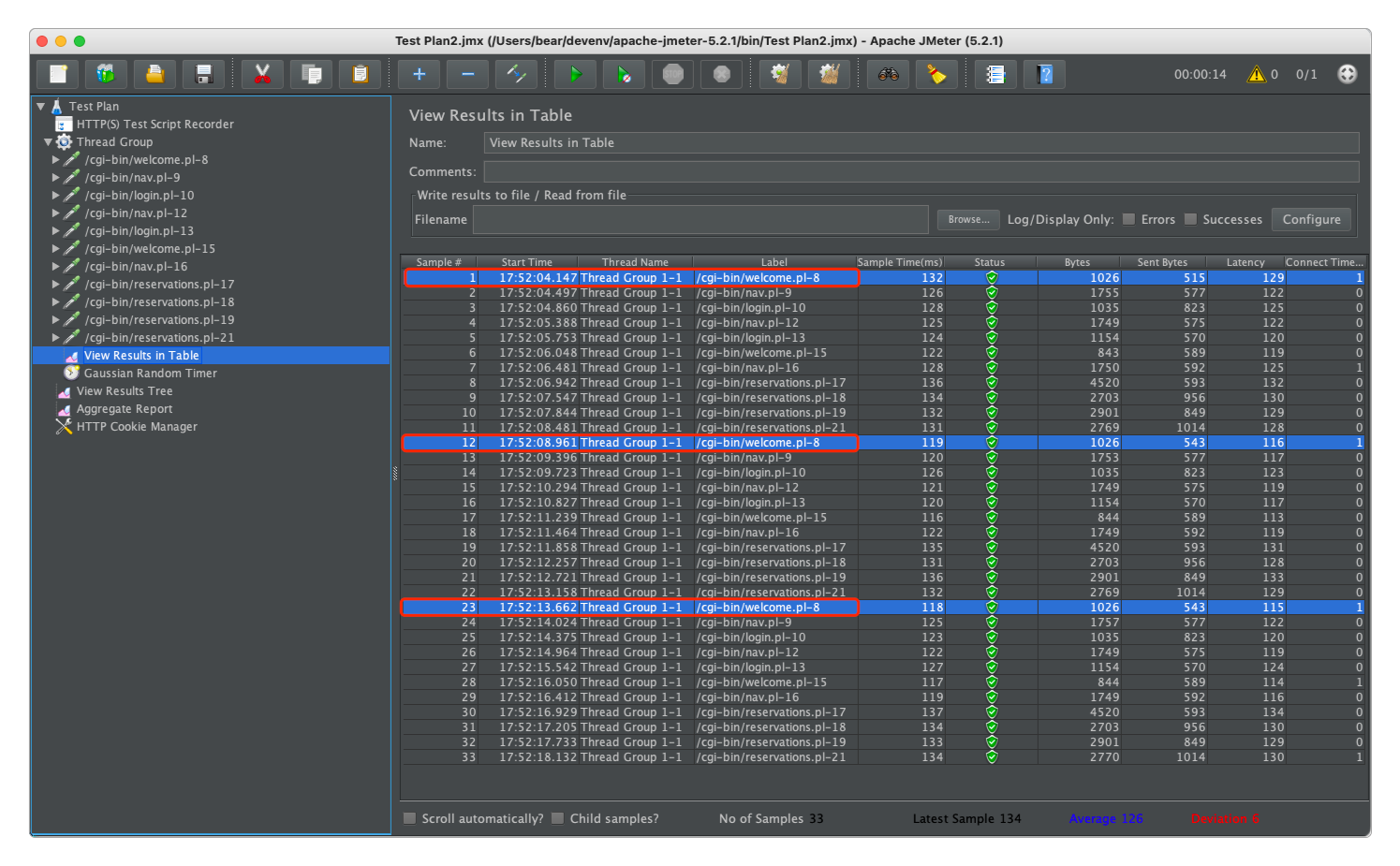This screenshot has width=1400, height=866.
Task: Click Start no pauses icon
Action: pos(624,74)
